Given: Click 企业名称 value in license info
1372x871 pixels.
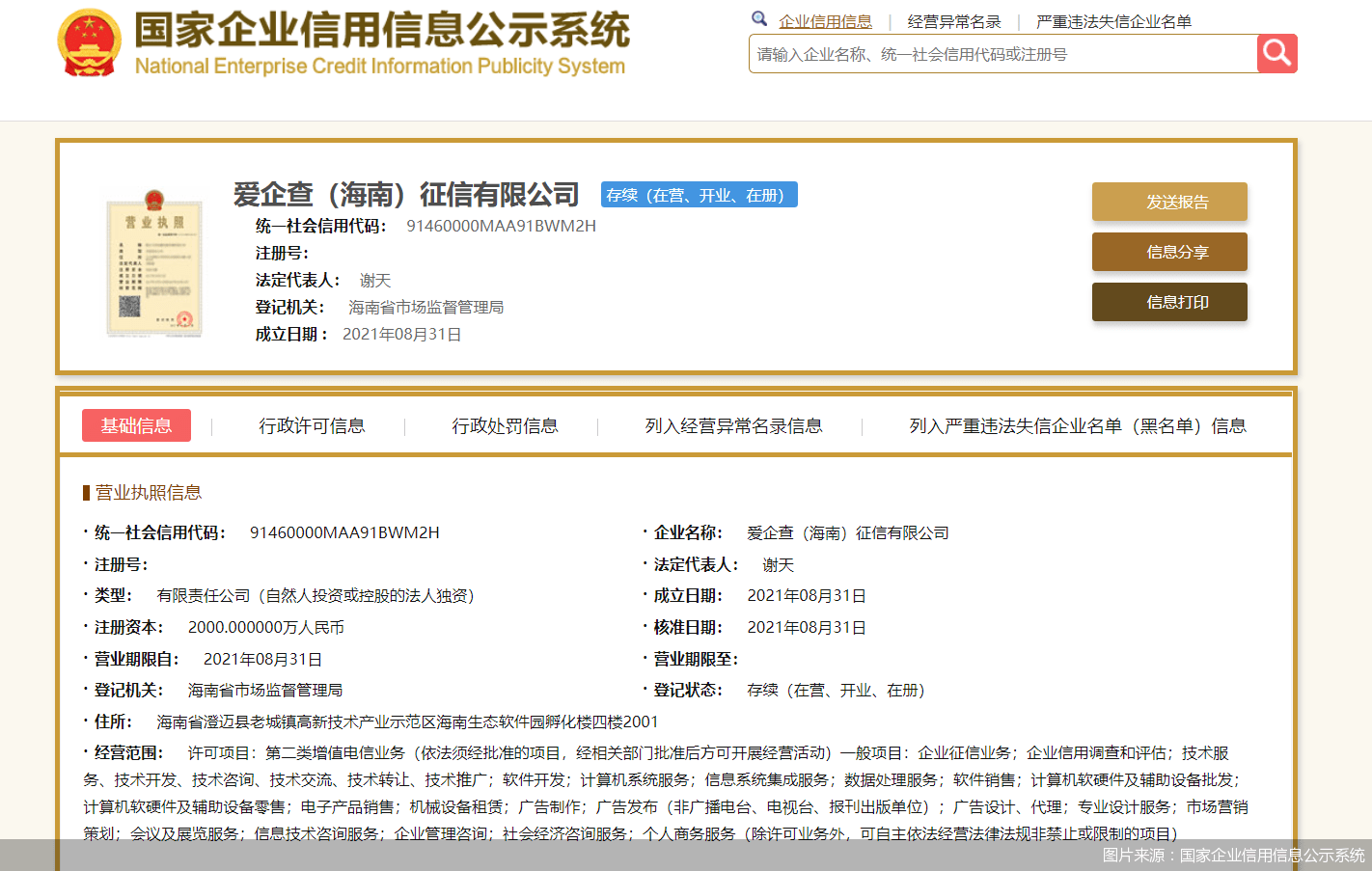Looking at the screenshot, I should coord(848,533).
